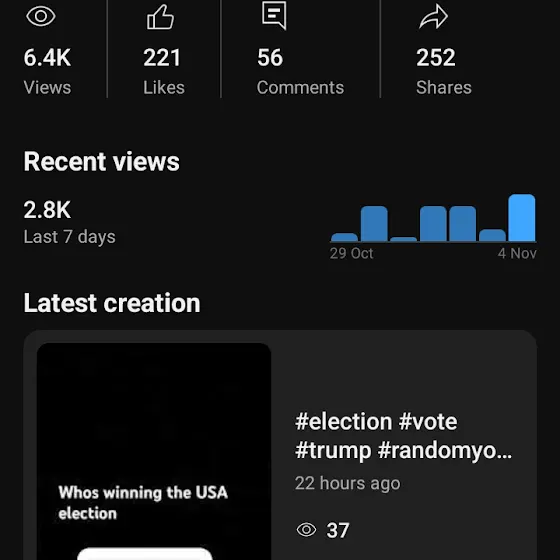Tap the Shares arrow icon
Image resolution: width=560 pixels, height=560 pixels.
point(433,17)
